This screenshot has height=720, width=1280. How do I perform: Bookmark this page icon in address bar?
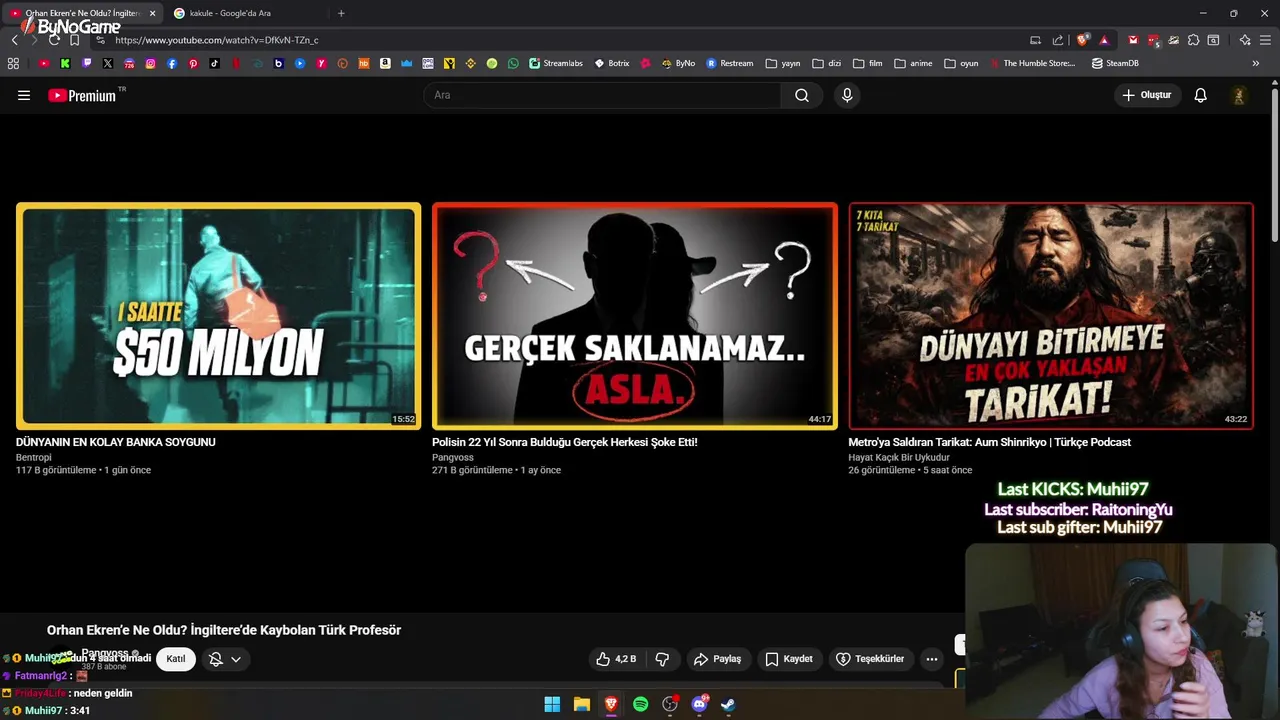tap(74, 40)
